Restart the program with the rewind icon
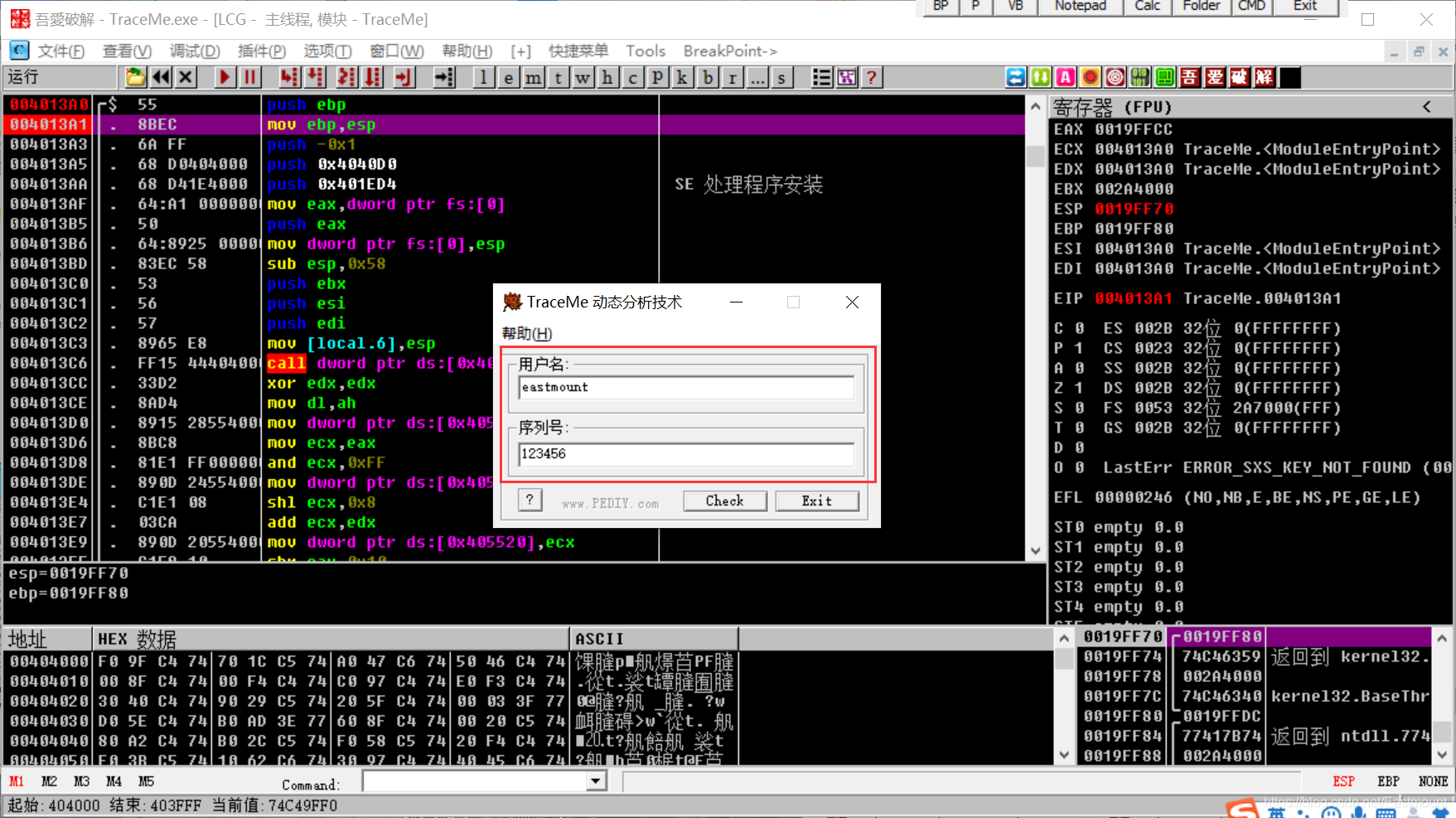The image size is (1456, 818). coord(161,78)
